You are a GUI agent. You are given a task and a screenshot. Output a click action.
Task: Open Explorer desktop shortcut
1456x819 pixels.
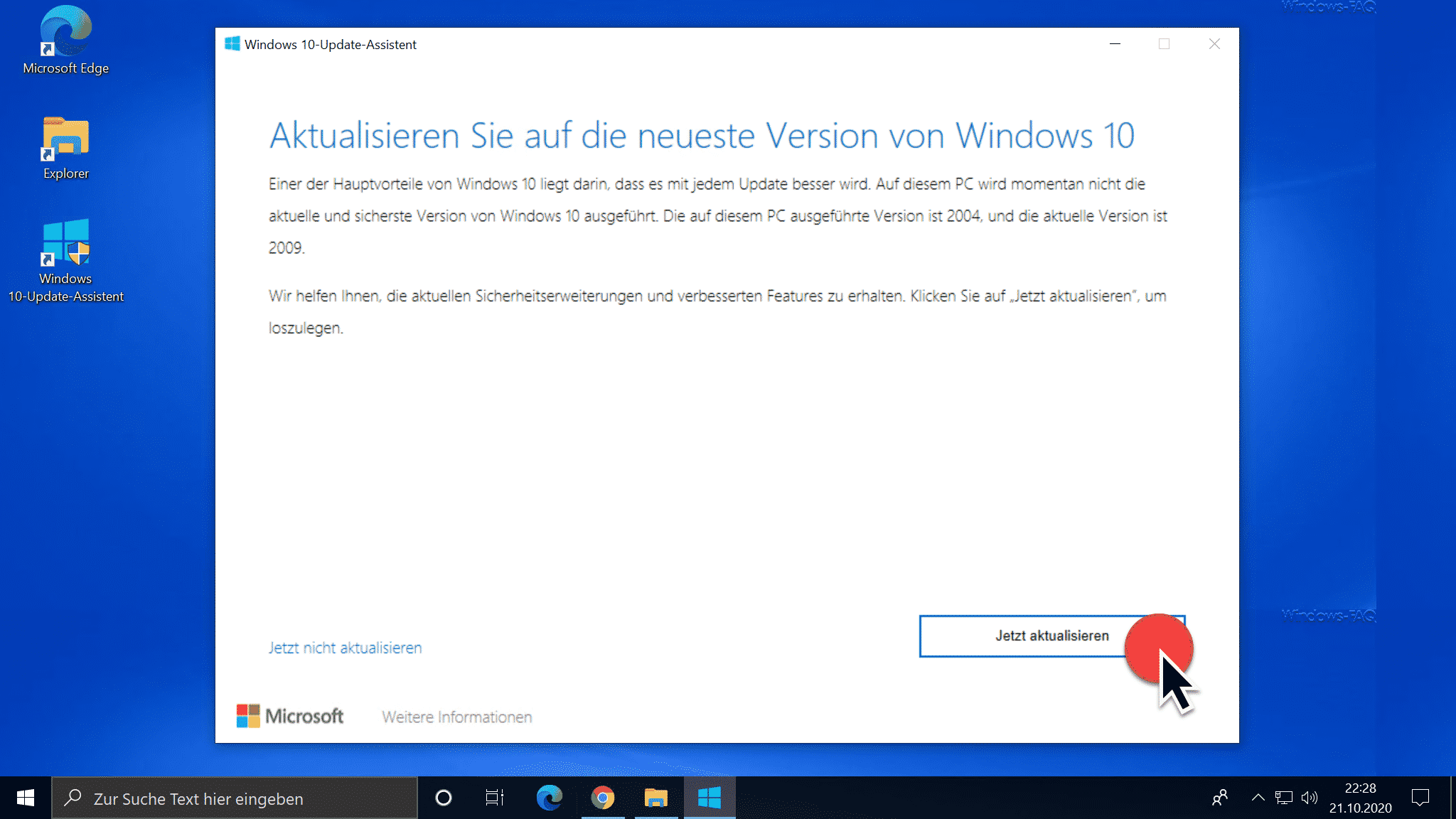(x=65, y=148)
